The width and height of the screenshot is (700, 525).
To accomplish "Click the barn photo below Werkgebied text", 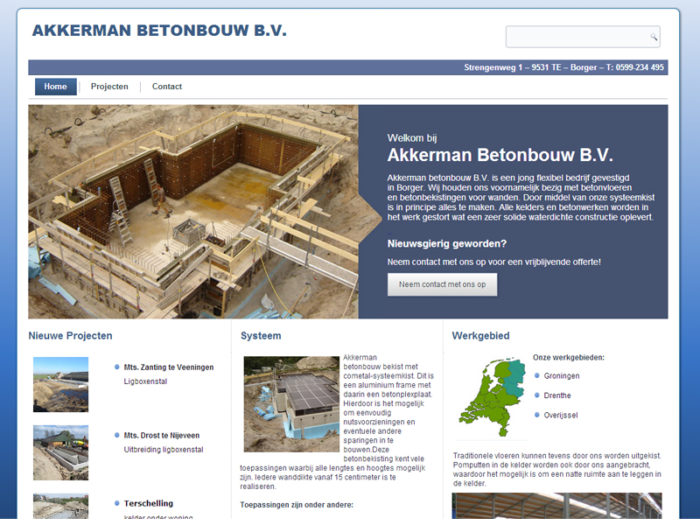I will tap(557, 506).
